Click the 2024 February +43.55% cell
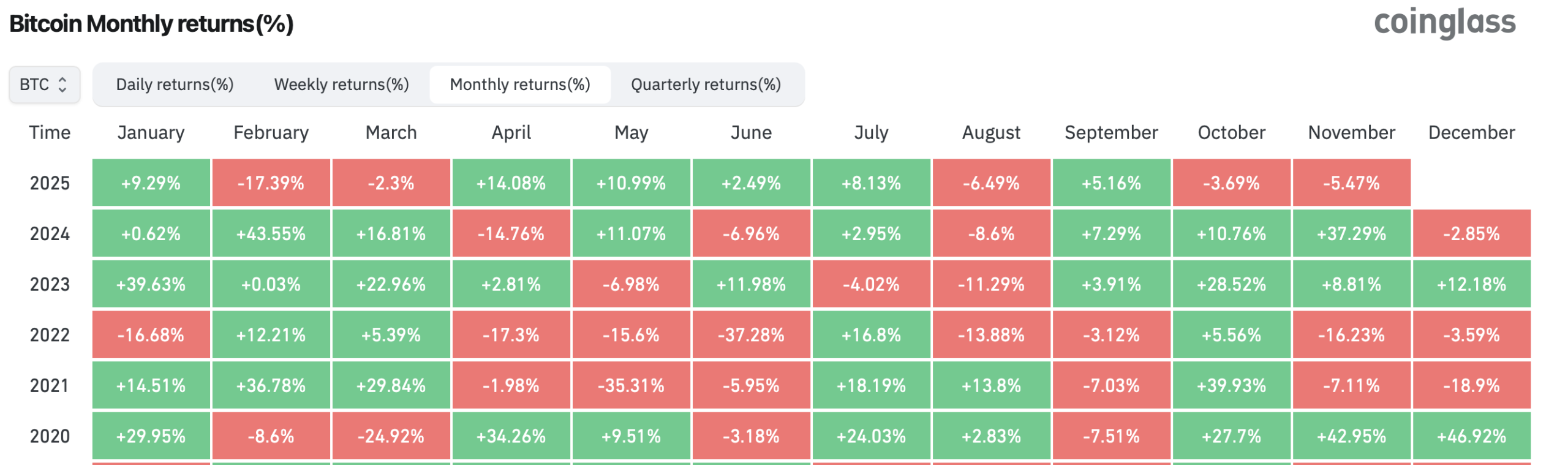The image size is (1568, 465). pyautogui.click(x=271, y=233)
